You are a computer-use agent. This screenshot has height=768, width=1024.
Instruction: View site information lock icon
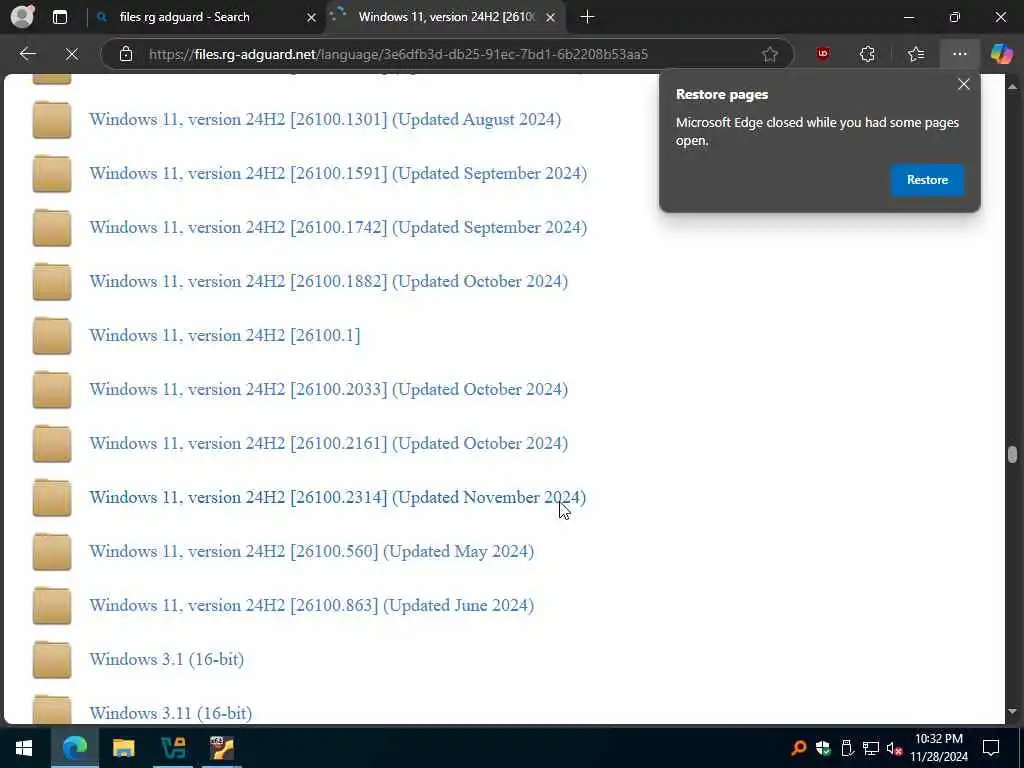pos(126,54)
